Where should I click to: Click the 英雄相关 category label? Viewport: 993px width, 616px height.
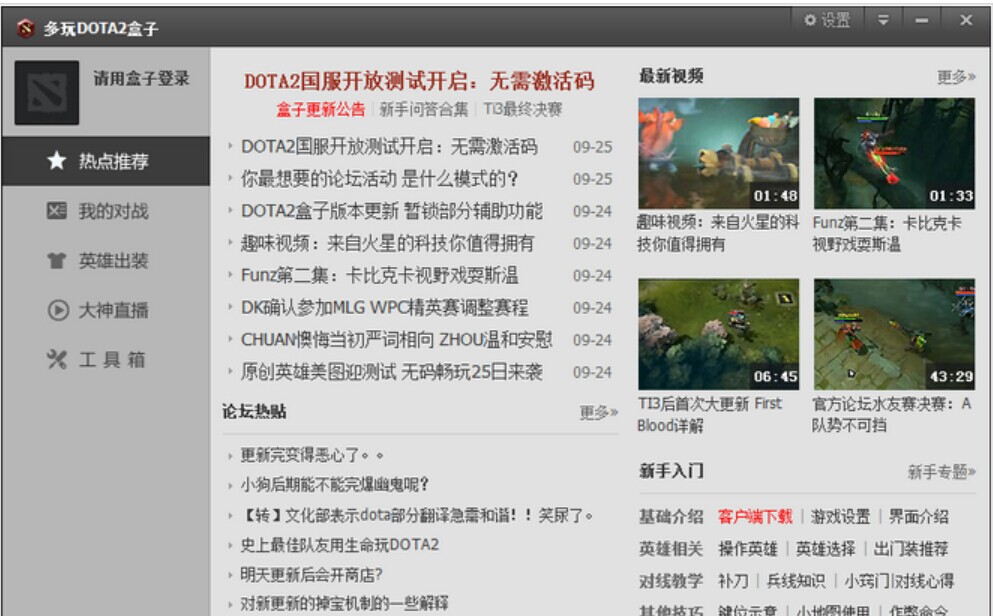671,549
